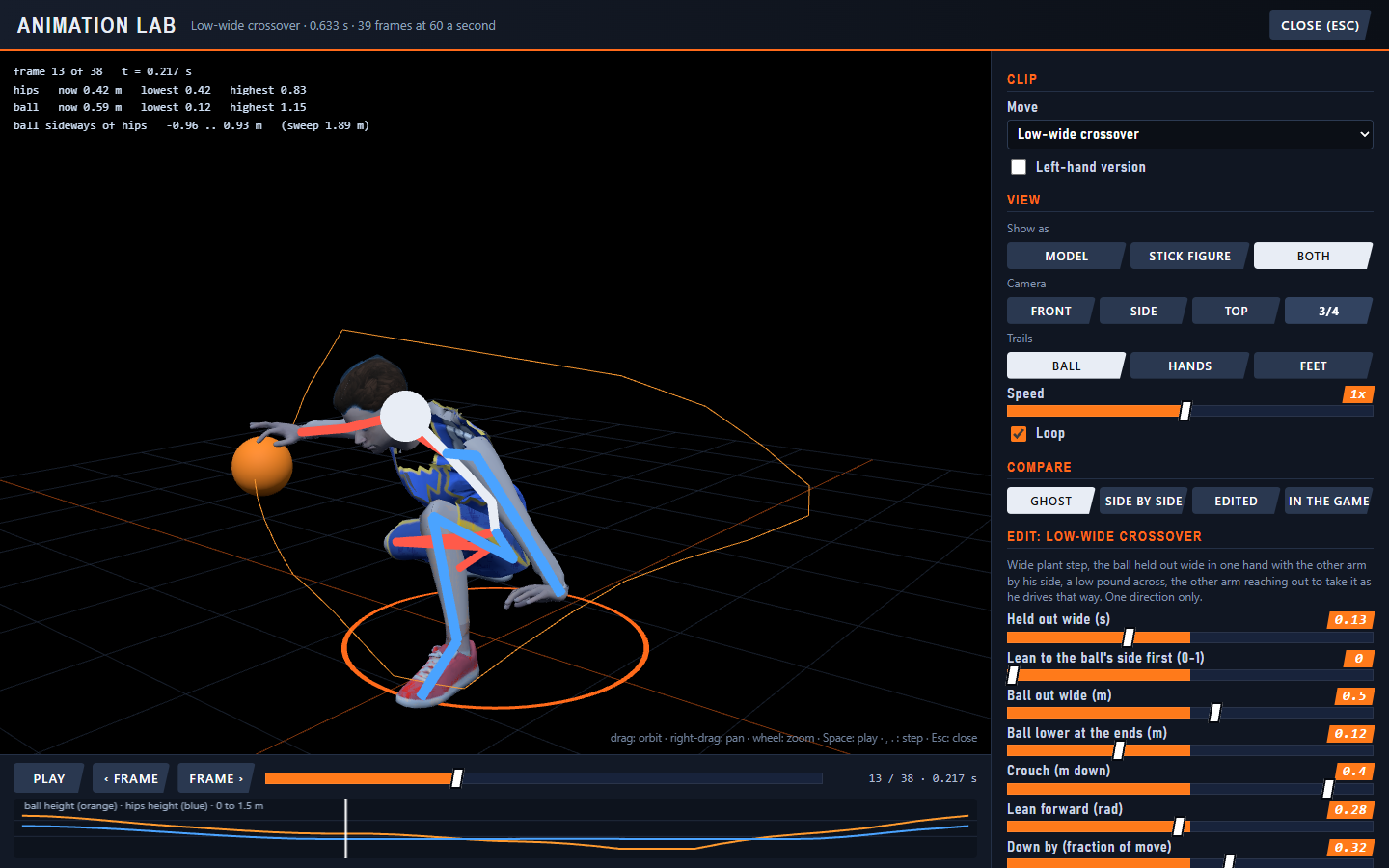This screenshot has width=1389, height=868.
Task: Click the Down by value 0.32
Action: pos(1350,848)
